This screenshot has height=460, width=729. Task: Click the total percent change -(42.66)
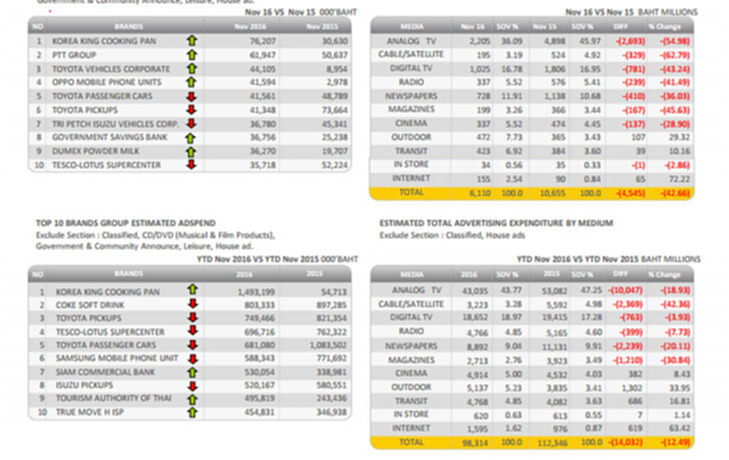pos(675,193)
